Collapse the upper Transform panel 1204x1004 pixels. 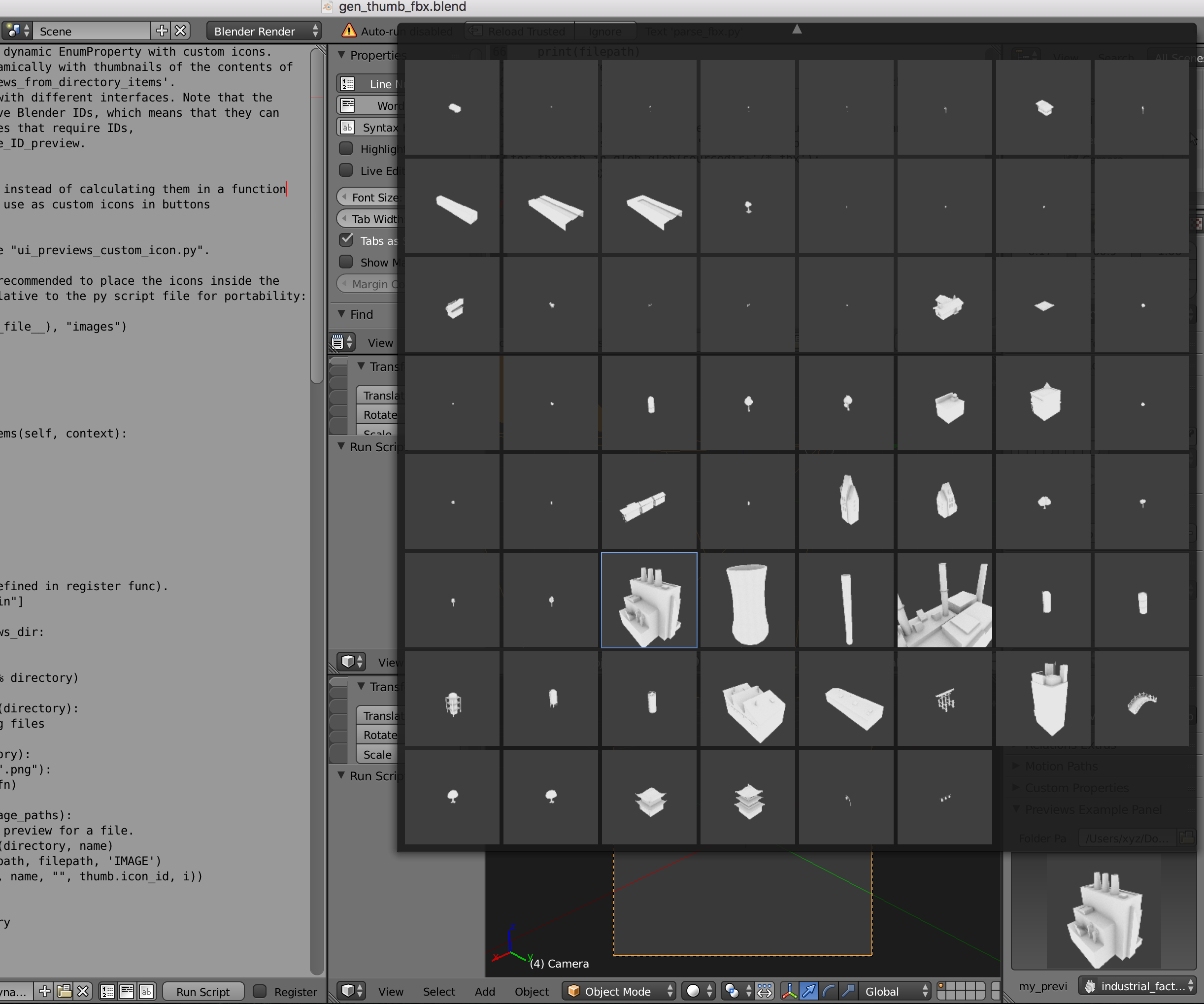click(361, 366)
